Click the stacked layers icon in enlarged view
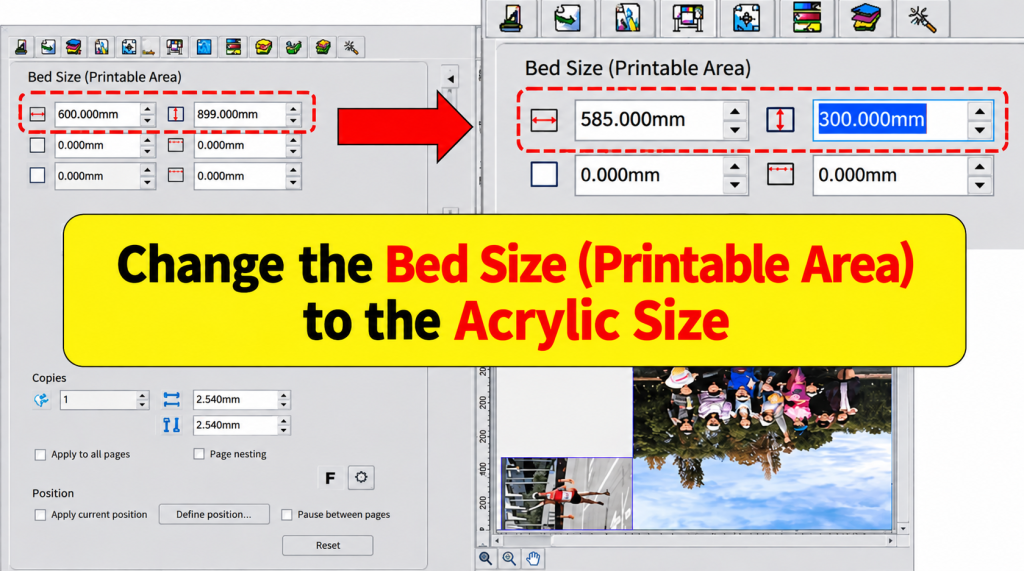 pos(866,18)
